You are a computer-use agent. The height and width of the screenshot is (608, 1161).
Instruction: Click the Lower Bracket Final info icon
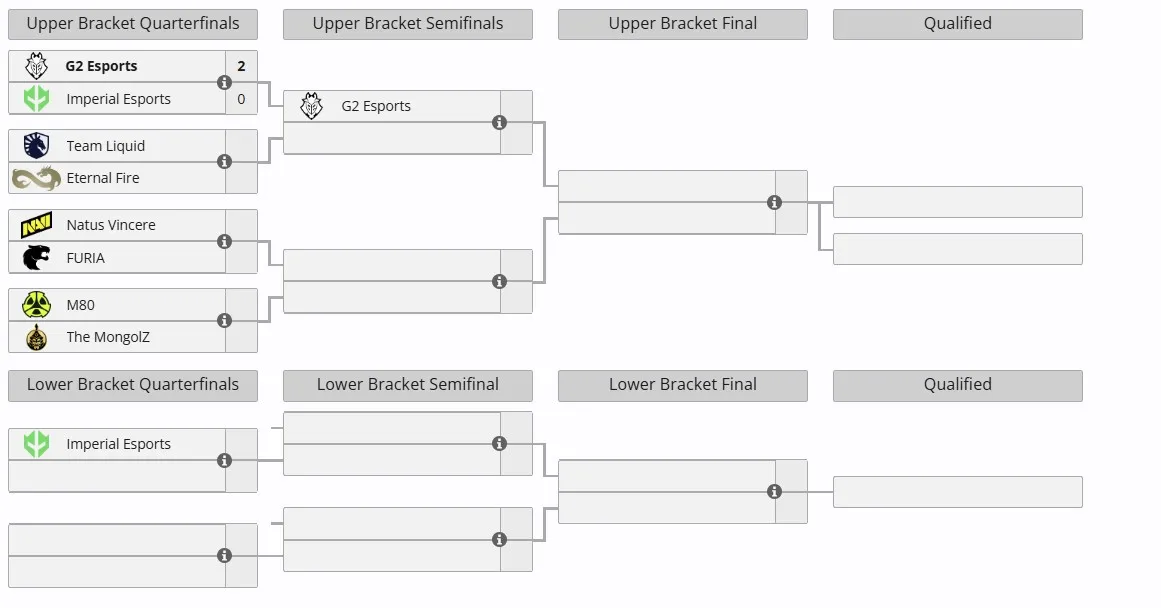pos(774,491)
